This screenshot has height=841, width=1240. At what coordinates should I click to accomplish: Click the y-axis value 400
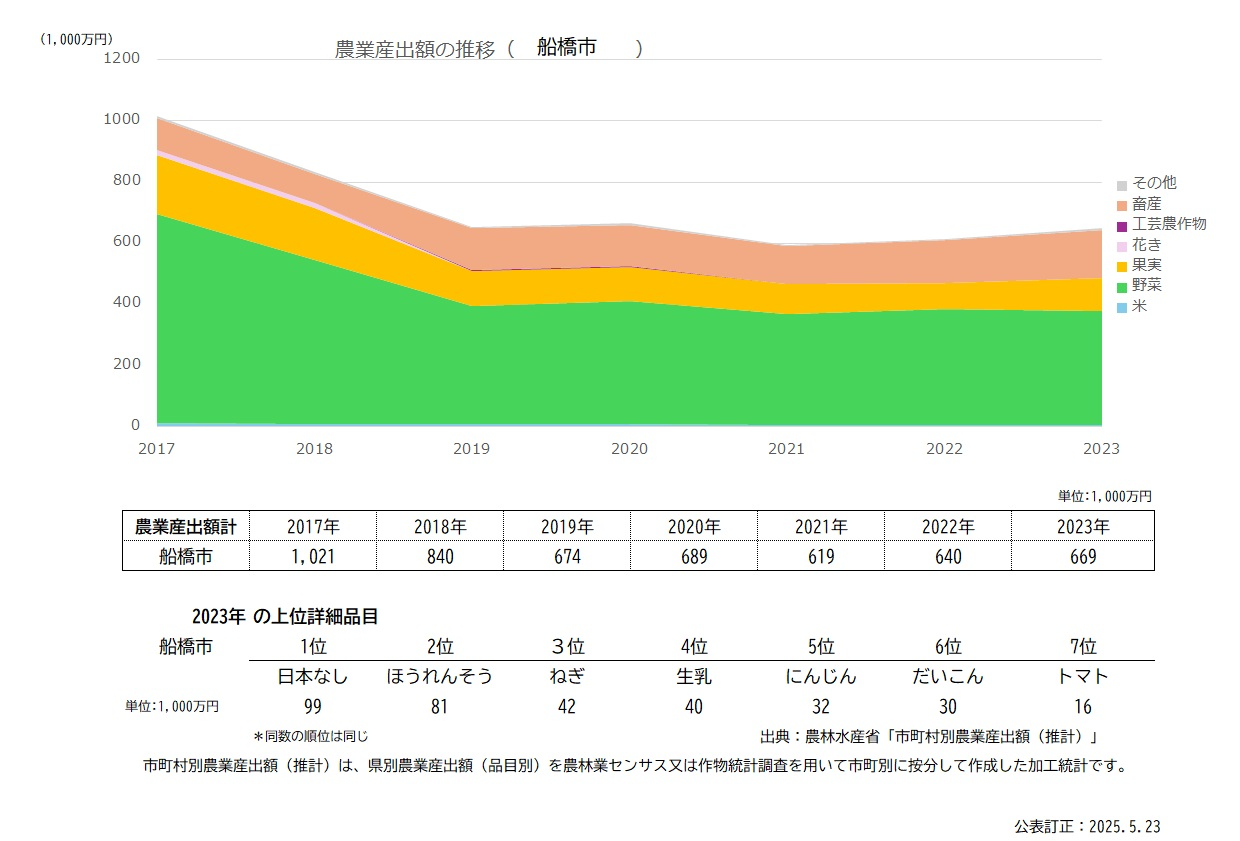point(126,302)
